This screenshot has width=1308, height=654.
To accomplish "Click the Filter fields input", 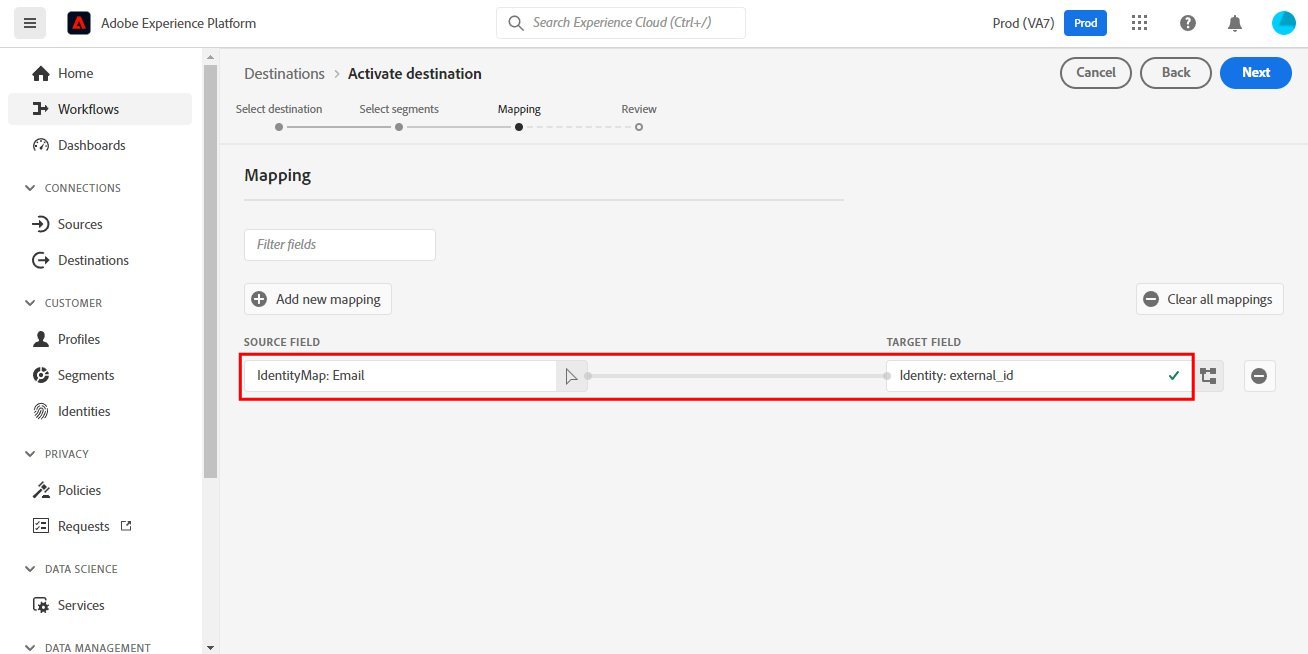I will click(x=340, y=244).
